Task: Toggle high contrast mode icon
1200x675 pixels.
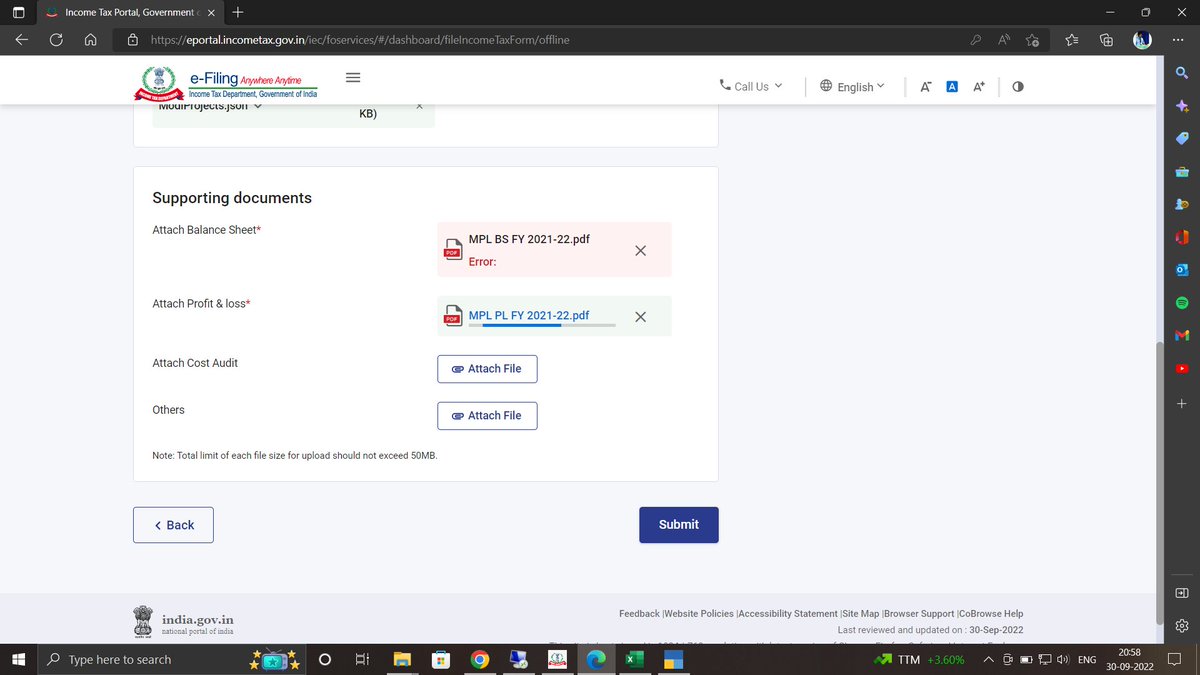Action: [x=1018, y=86]
